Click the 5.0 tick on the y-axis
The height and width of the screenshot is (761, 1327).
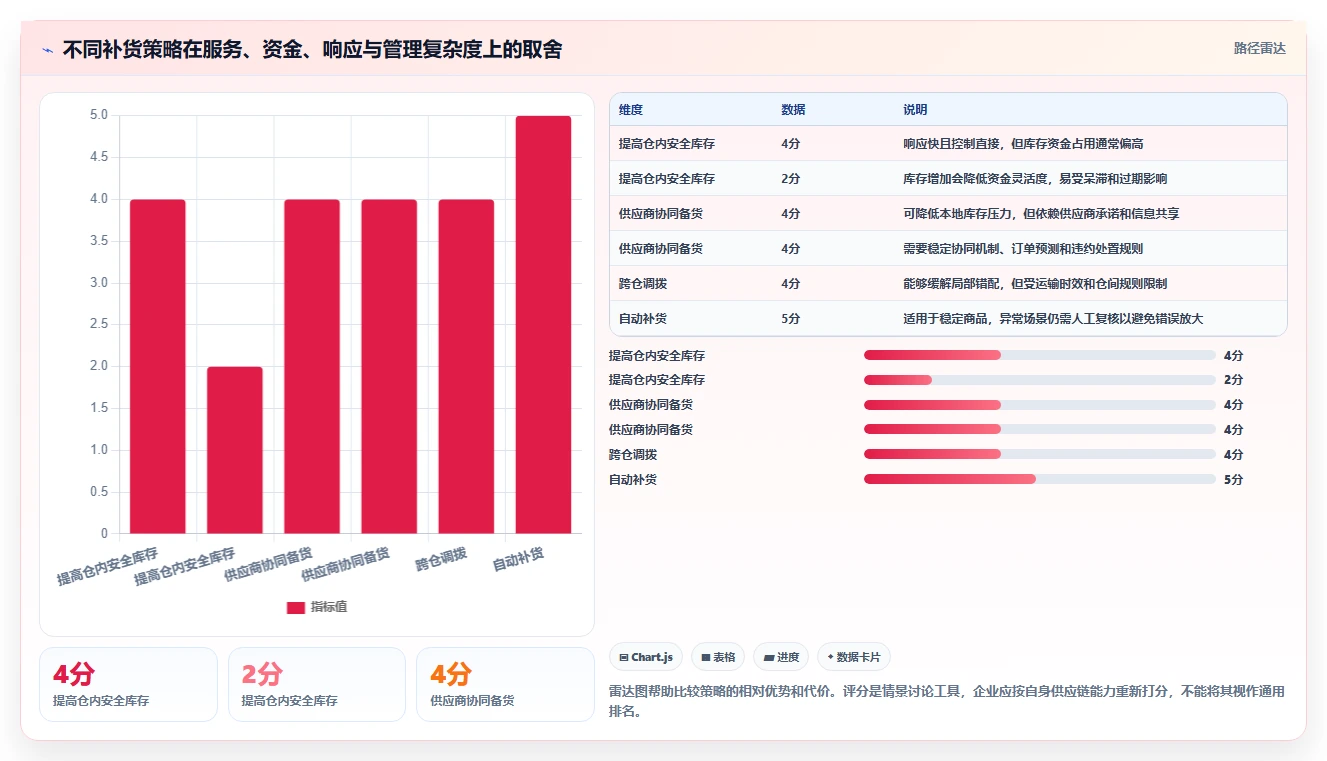[x=98, y=115]
